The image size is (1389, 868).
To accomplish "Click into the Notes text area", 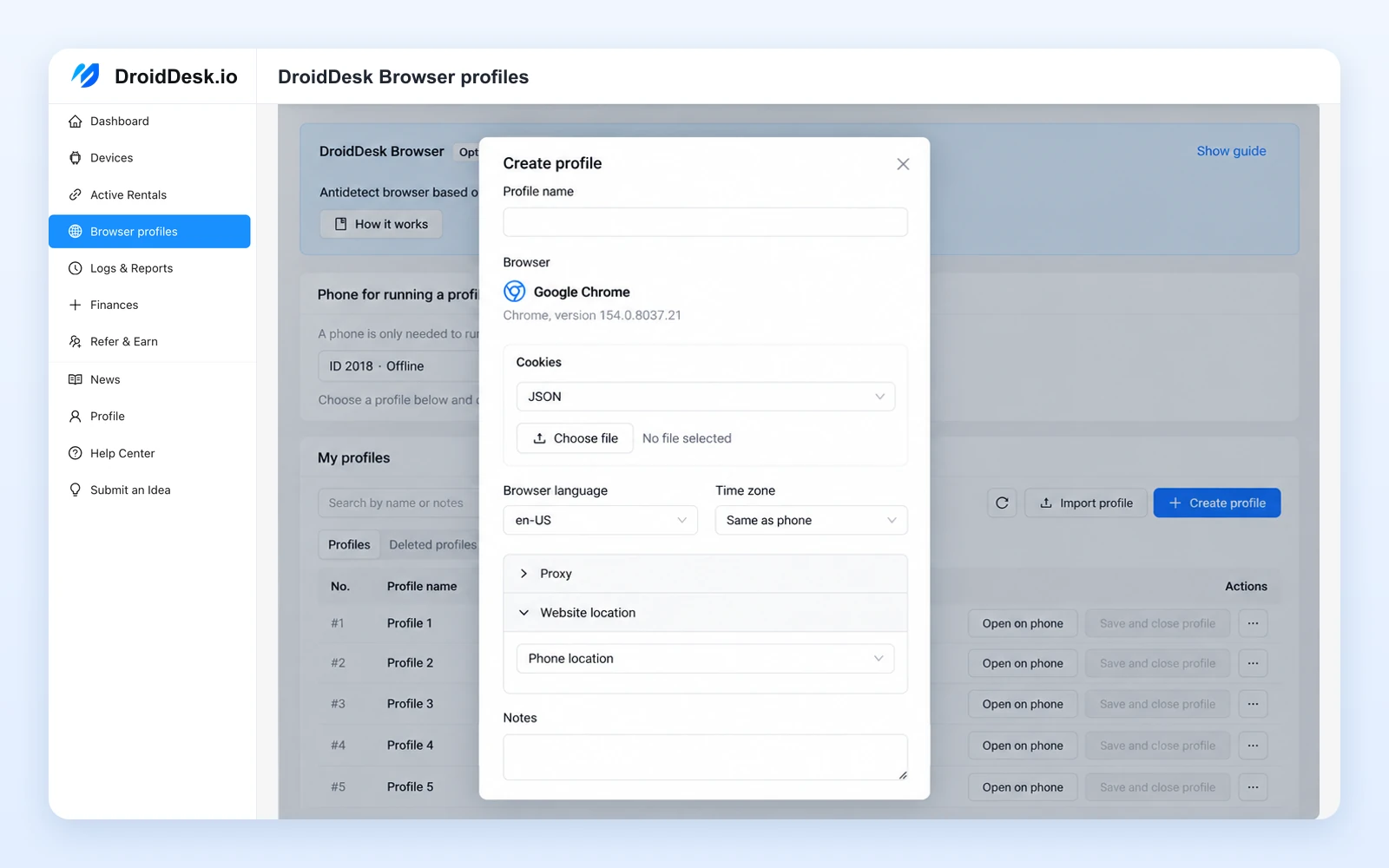I will click(705, 758).
